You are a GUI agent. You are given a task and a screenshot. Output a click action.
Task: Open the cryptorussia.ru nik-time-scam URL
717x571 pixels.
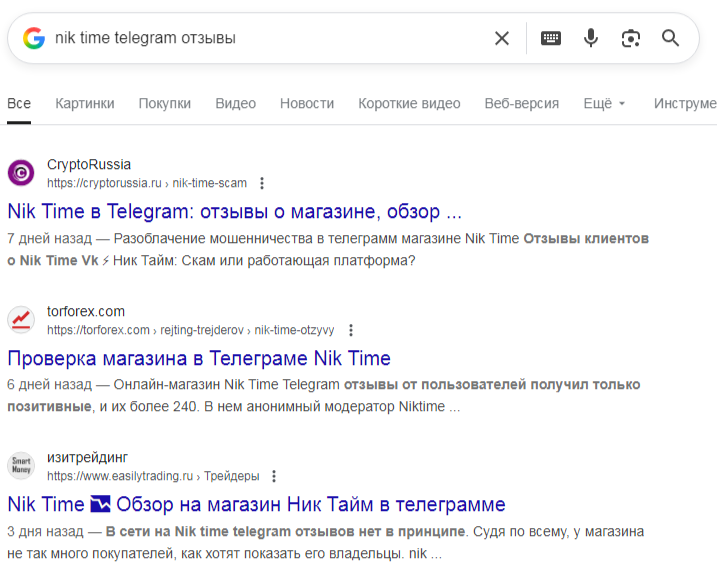[x=147, y=183]
